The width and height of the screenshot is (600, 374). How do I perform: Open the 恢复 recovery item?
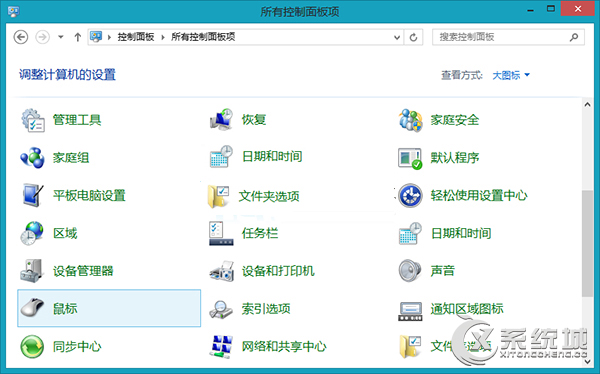238,120
